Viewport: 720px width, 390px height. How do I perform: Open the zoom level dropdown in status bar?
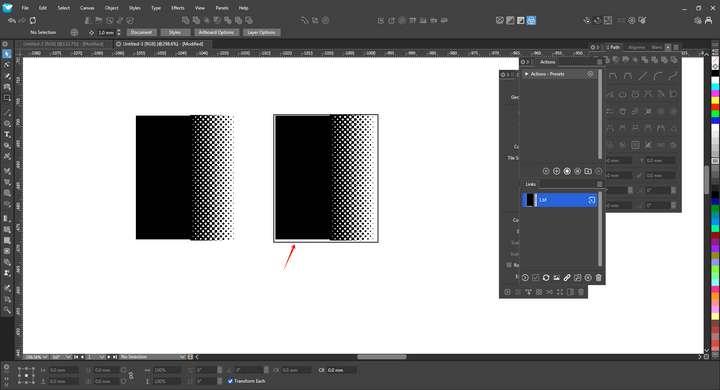(36, 357)
